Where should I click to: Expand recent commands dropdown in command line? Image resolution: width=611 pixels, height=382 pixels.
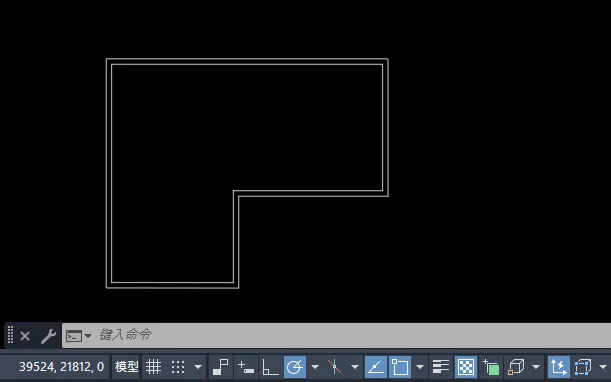tap(79, 336)
